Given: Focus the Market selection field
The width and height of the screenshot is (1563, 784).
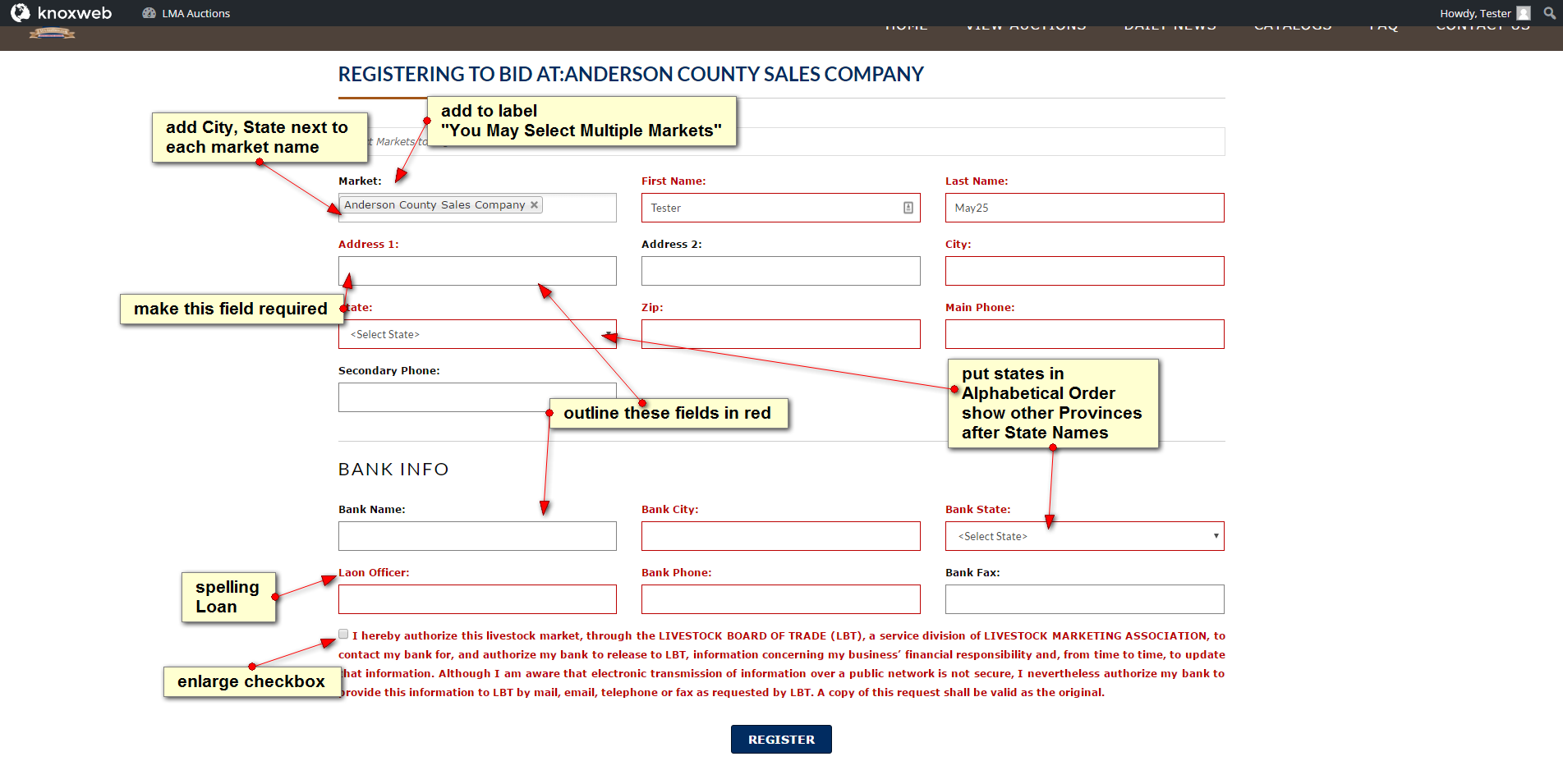Looking at the screenshot, I should click(x=477, y=208).
